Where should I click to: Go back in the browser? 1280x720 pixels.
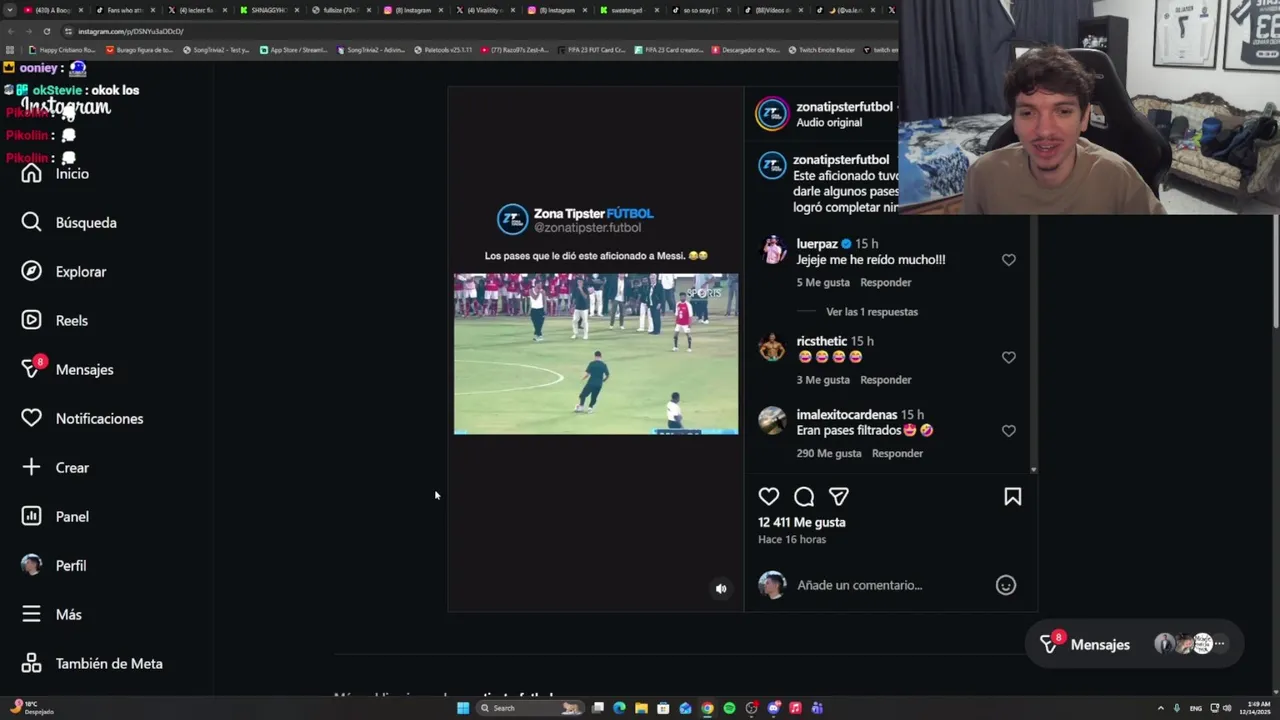[x=11, y=31]
